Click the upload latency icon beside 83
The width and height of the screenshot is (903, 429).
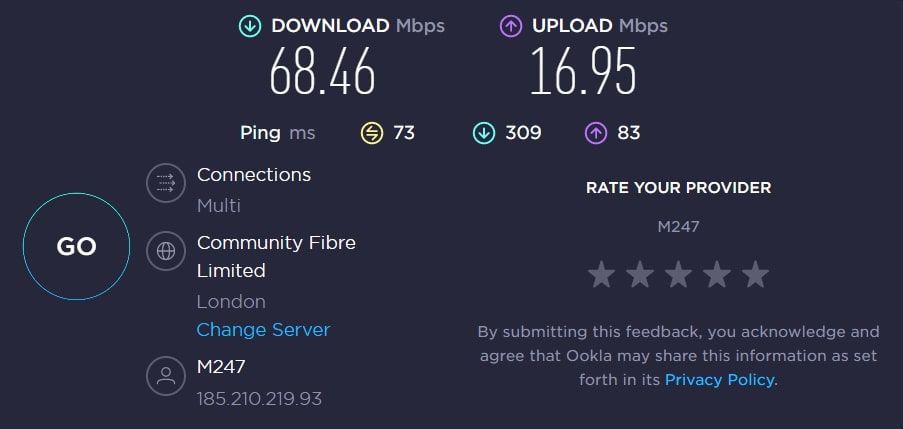point(595,132)
